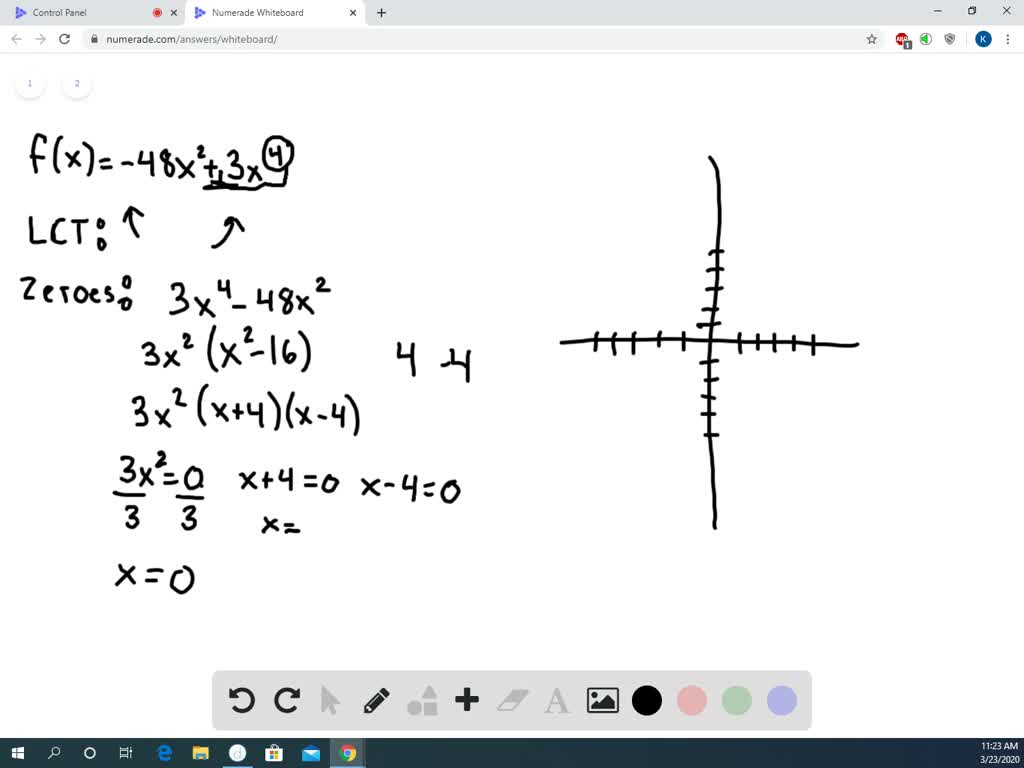Click the Redo arrow

286,701
